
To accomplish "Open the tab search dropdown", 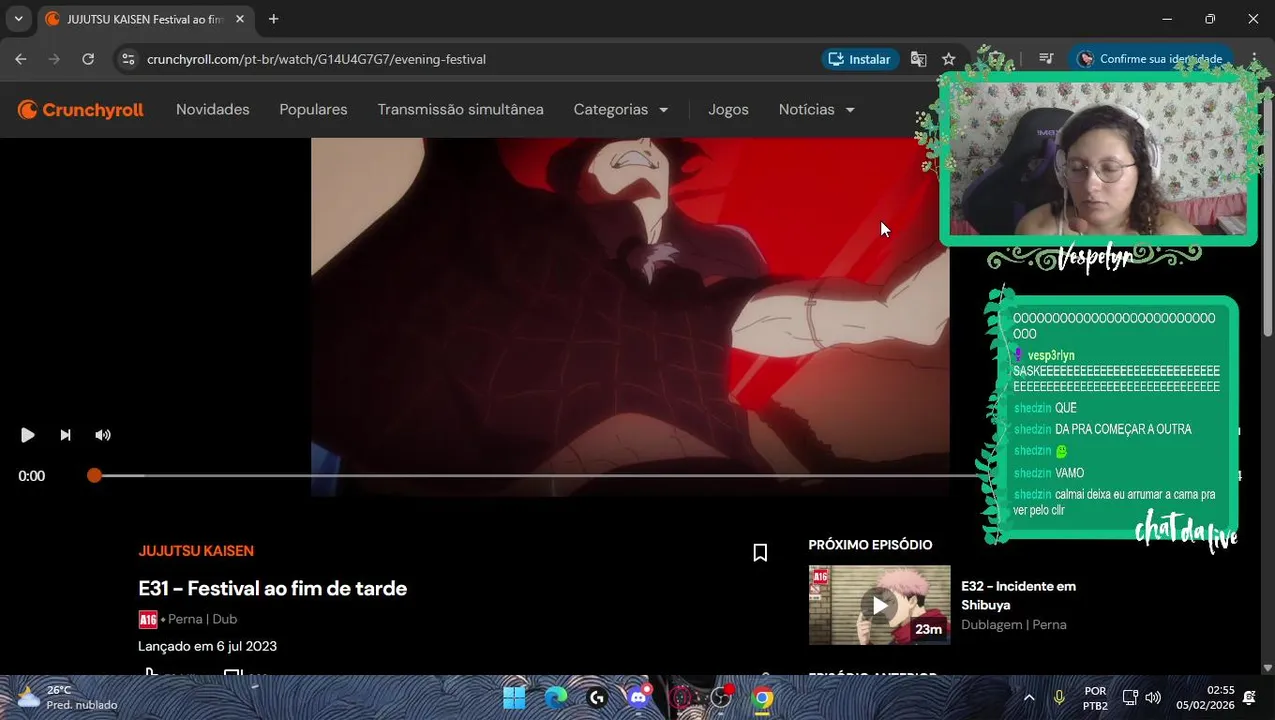I will tap(18, 19).
